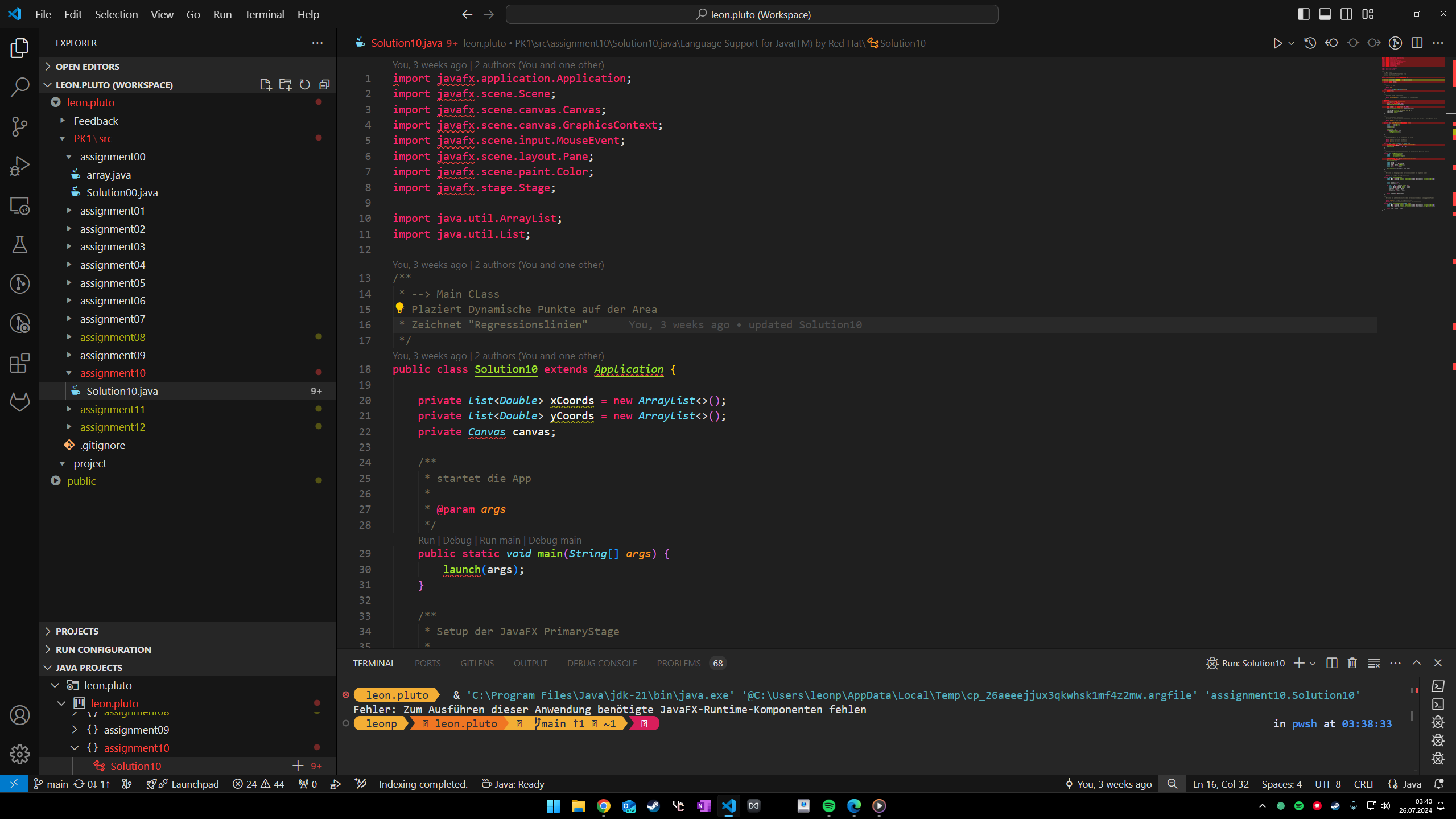This screenshot has width=1456, height=819.
Task: Toggle the primary side bar
Action: (1303, 14)
